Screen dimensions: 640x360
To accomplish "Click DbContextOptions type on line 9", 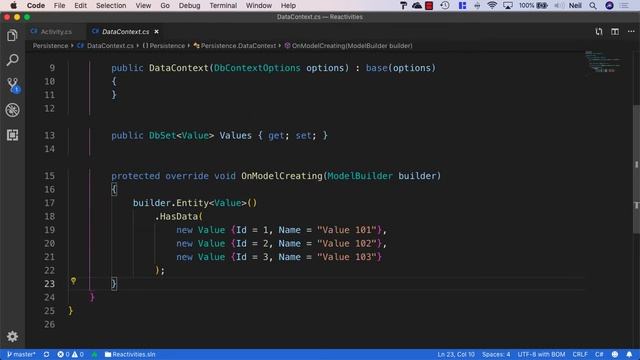I will pyautogui.click(x=257, y=68).
